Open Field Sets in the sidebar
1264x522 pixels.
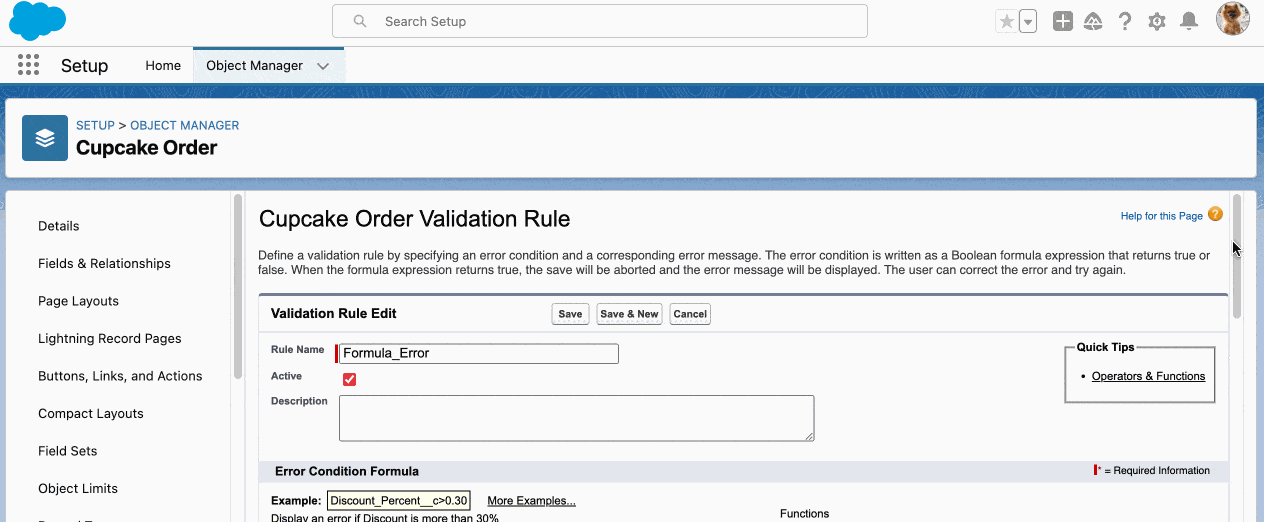[68, 451]
